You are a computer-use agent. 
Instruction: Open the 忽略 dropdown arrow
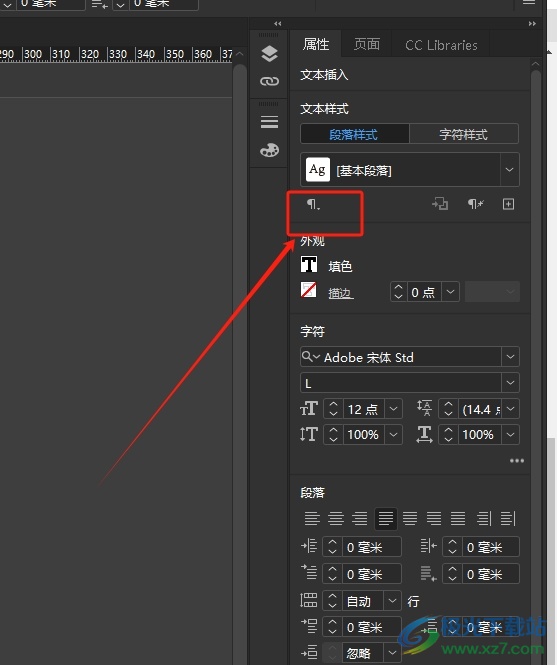[x=392, y=652]
